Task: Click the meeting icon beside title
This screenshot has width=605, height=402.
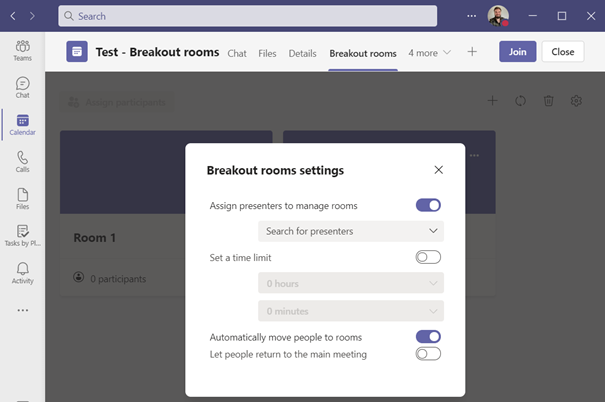Action: tap(77, 51)
